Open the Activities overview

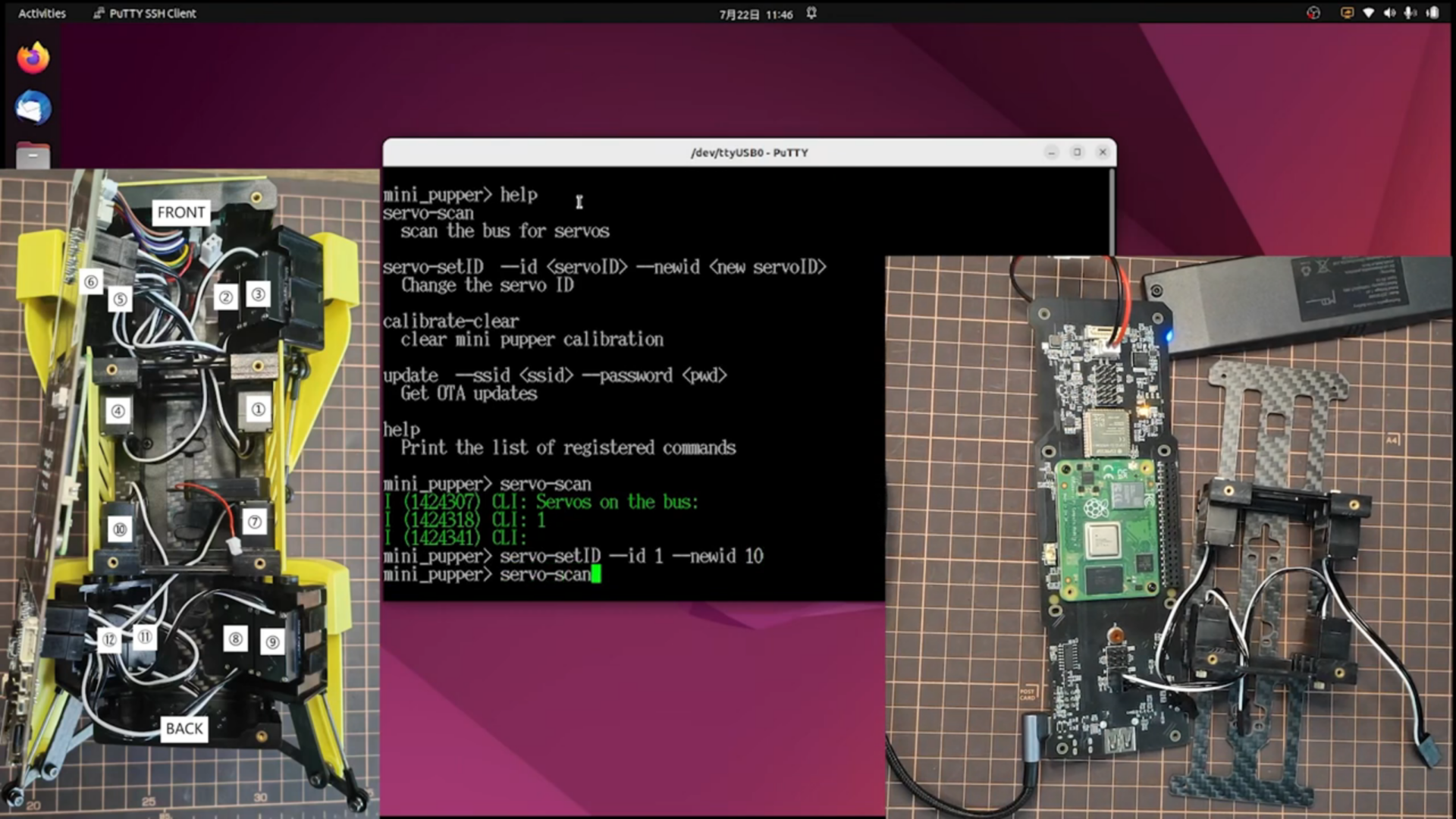coord(42,13)
